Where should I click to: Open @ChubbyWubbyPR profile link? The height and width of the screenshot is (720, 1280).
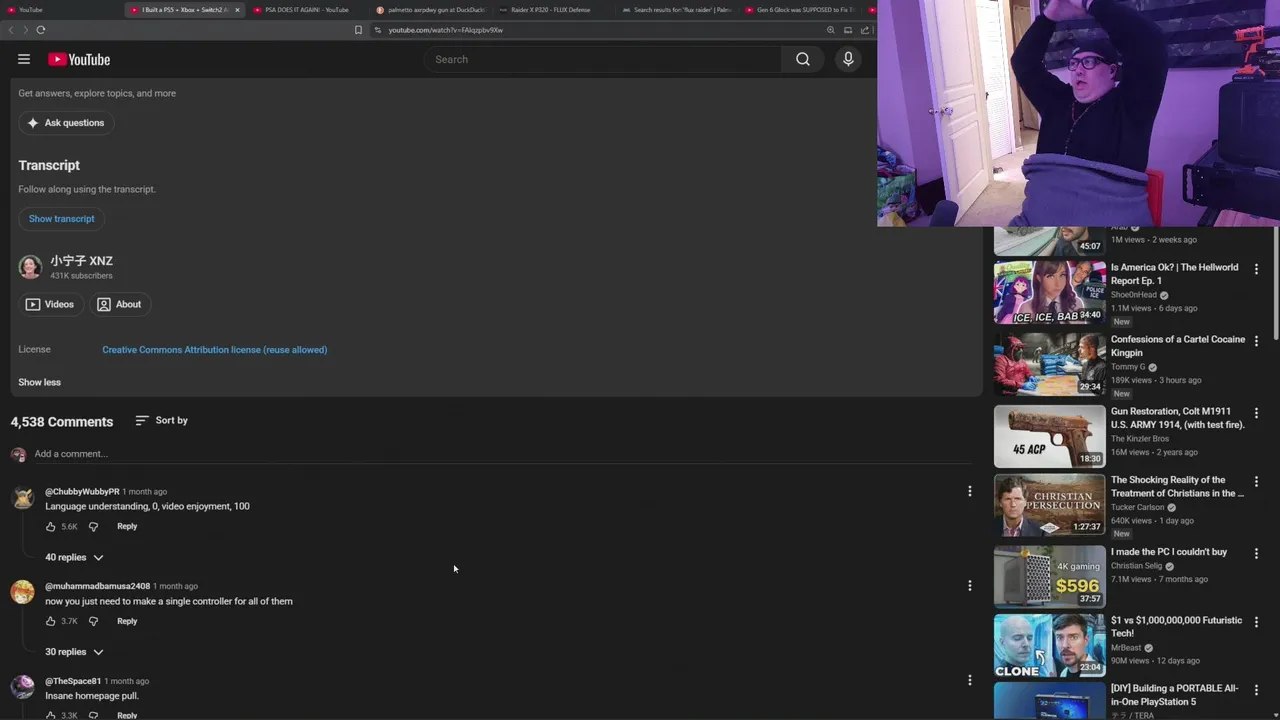point(82,492)
